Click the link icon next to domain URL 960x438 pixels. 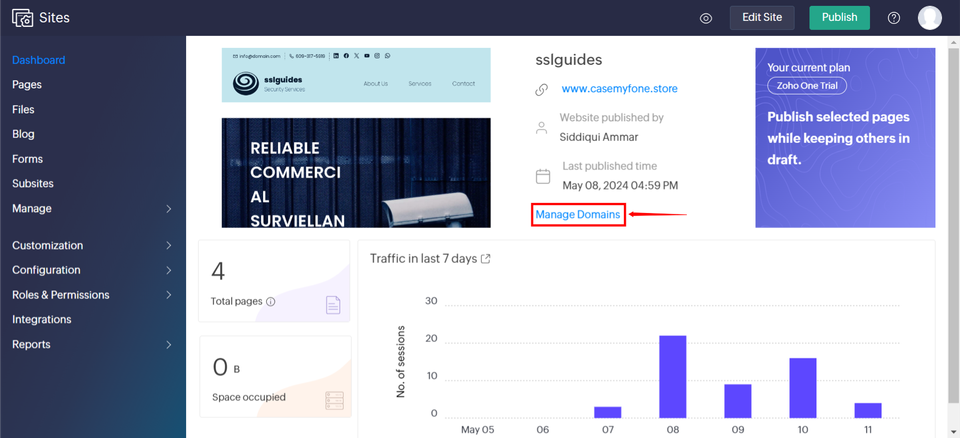542,89
